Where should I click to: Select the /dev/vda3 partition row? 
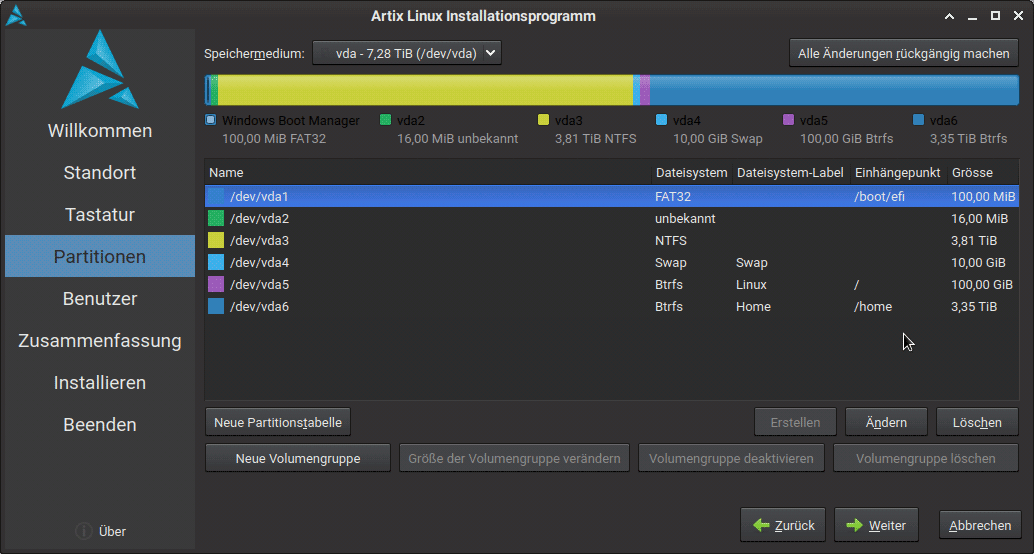[612, 240]
